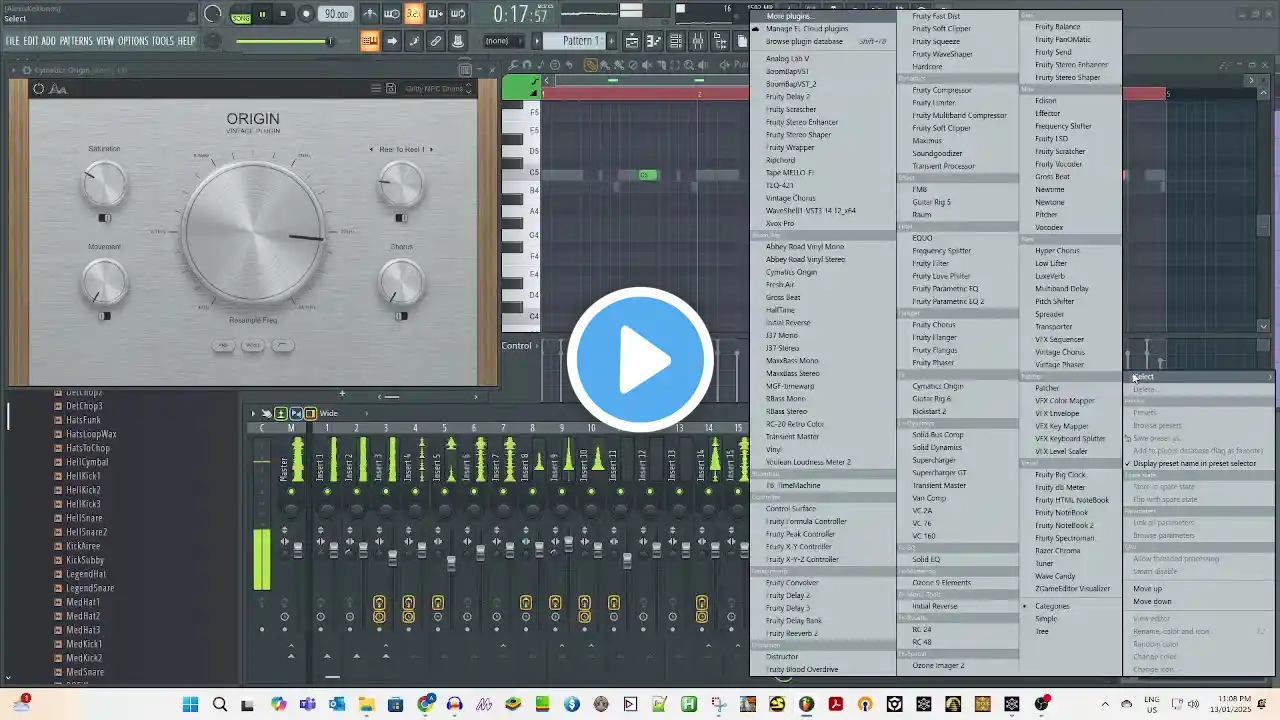The height and width of the screenshot is (720, 1280).
Task: Pick Fruity Limiter from plugin list
Action: pyautogui.click(x=933, y=103)
